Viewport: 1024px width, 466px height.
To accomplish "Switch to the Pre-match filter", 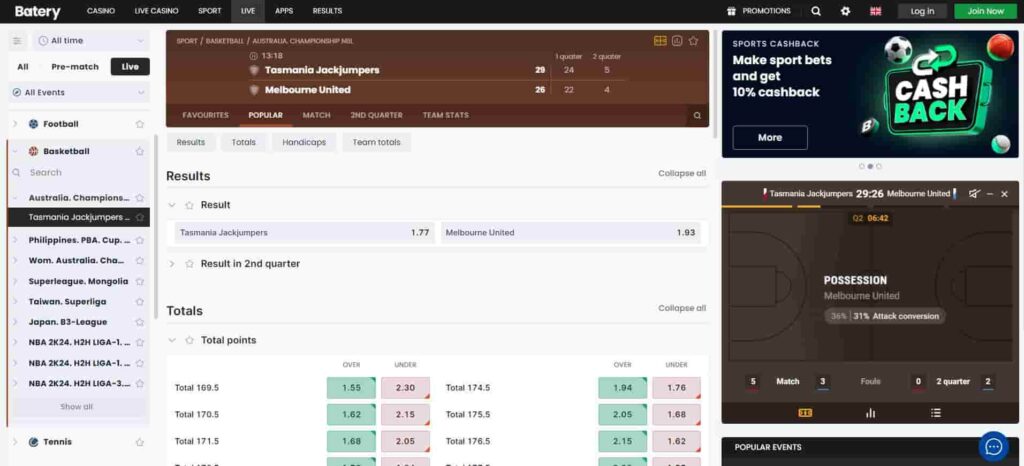I will click(75, 67).
